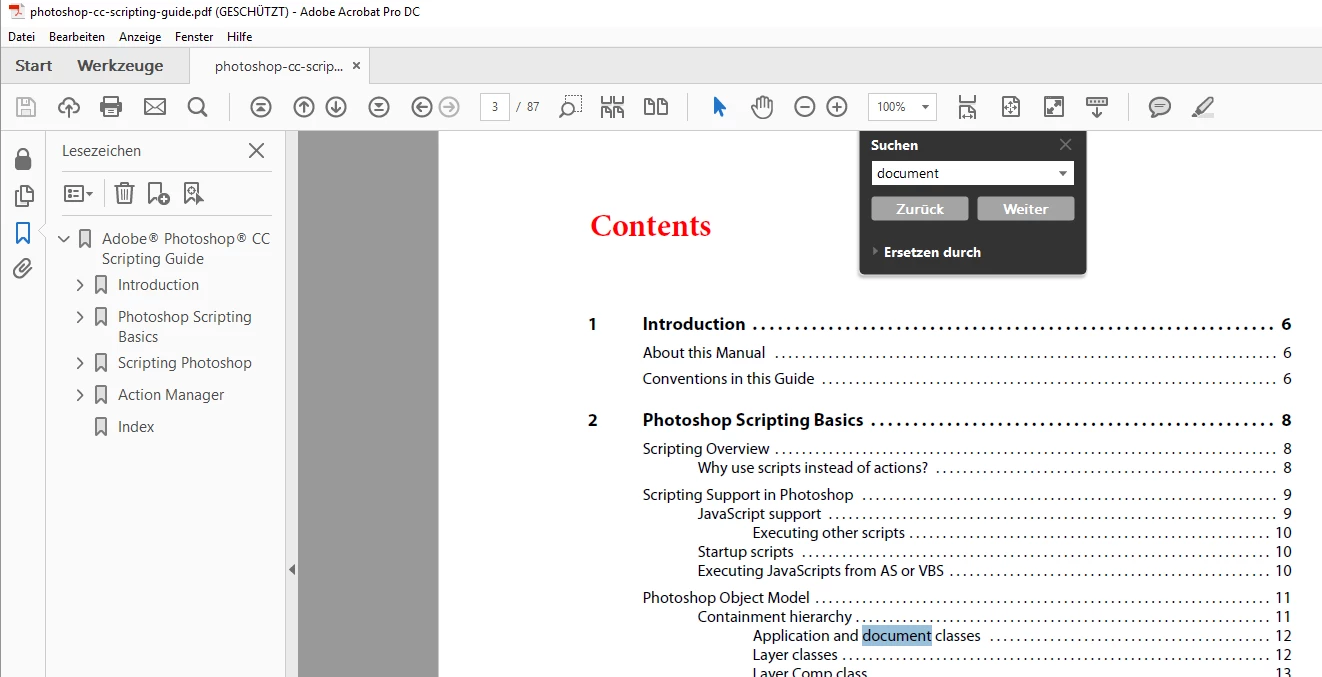The width and height of the screenshot is (1322, 677).
Task: Expand the Photoshop Scripting Basics bookmark
Action: (80, 317)
